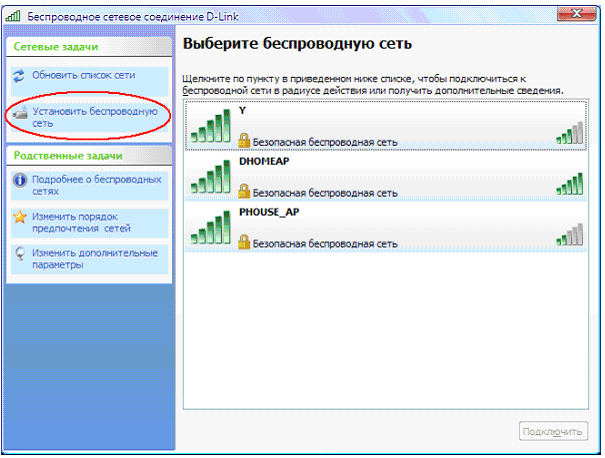Click Безопасная беспроводная сеть text under PHOUSE_AP
Viewport: 605px width, 458px height.
coord(325,244)
